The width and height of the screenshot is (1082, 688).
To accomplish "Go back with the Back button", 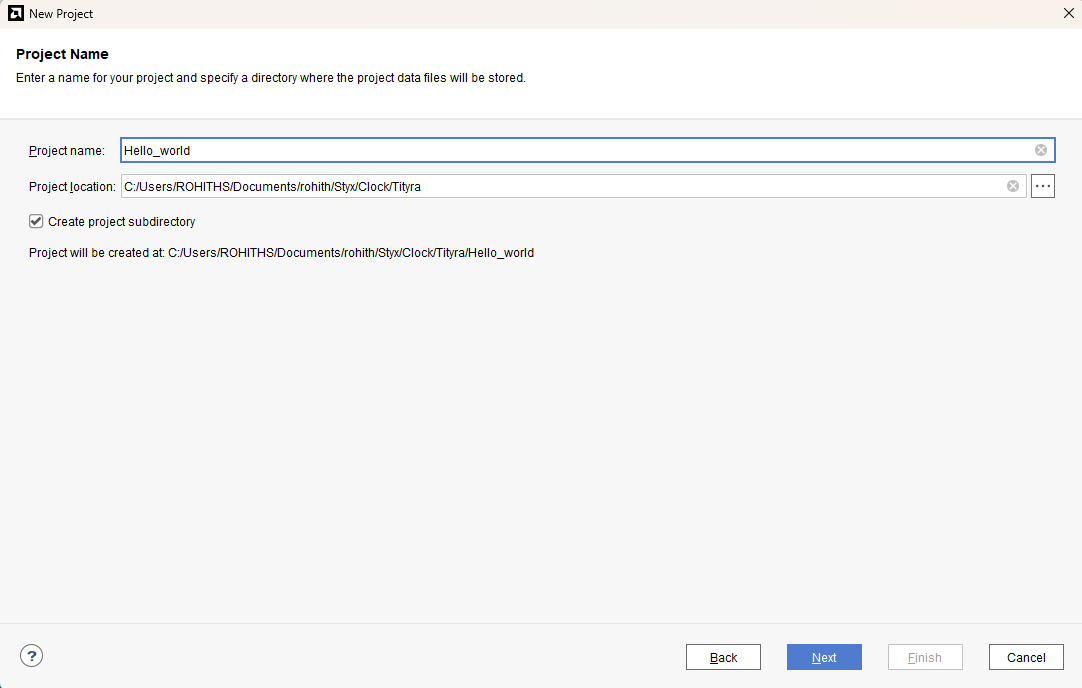I will click(723, 657).
